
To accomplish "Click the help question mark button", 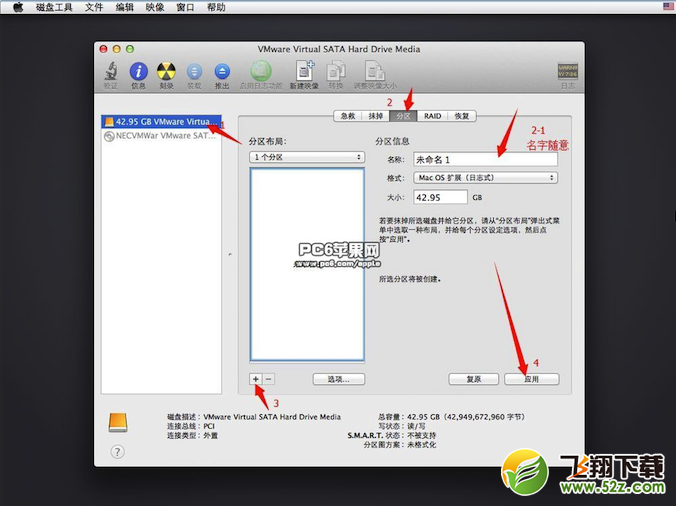I will click(117, 452).
